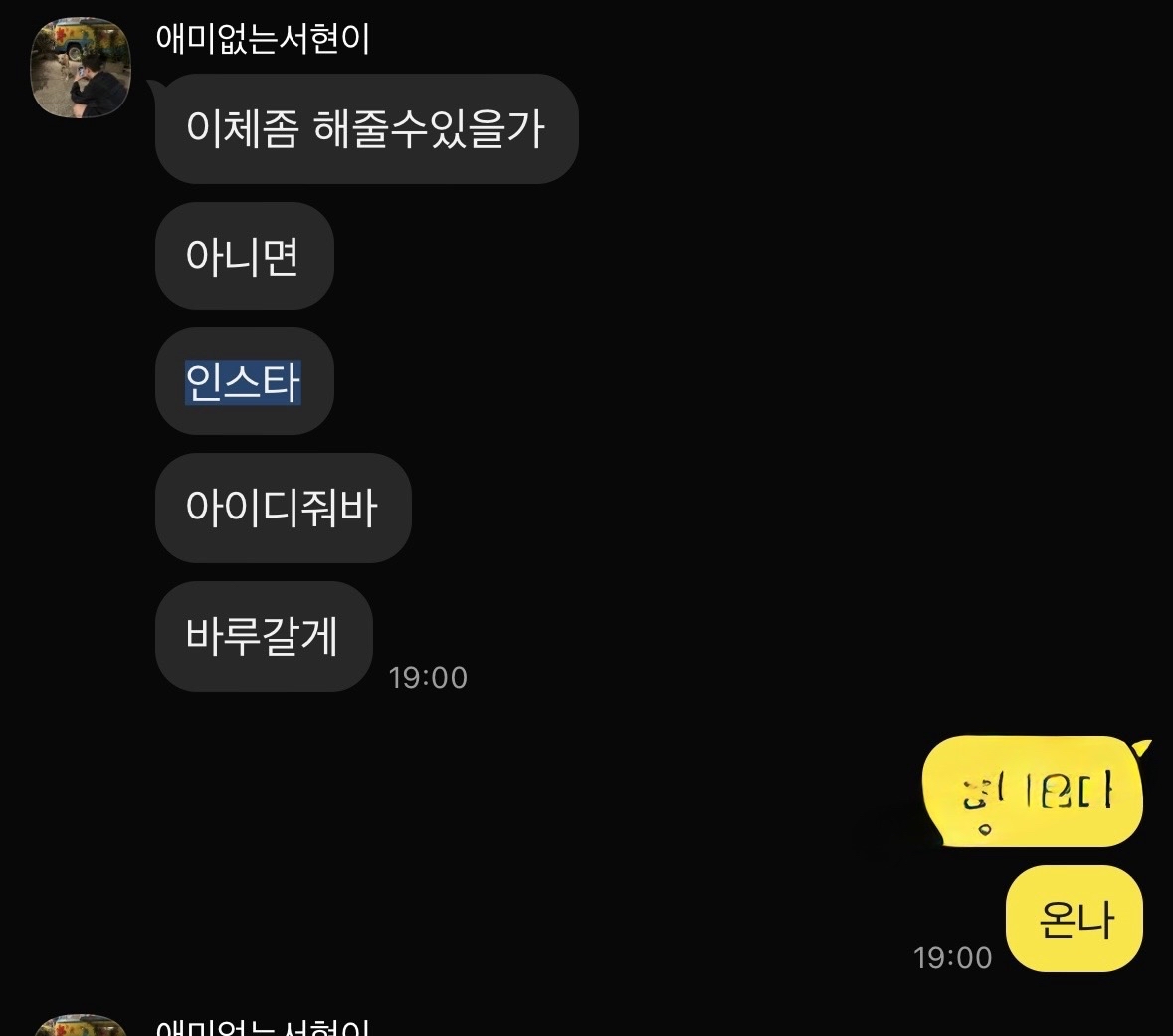Click the 19:00 timestamp beside 바루갈게
This screenshot has height=1036, width=1173.
tap(427, 678)
